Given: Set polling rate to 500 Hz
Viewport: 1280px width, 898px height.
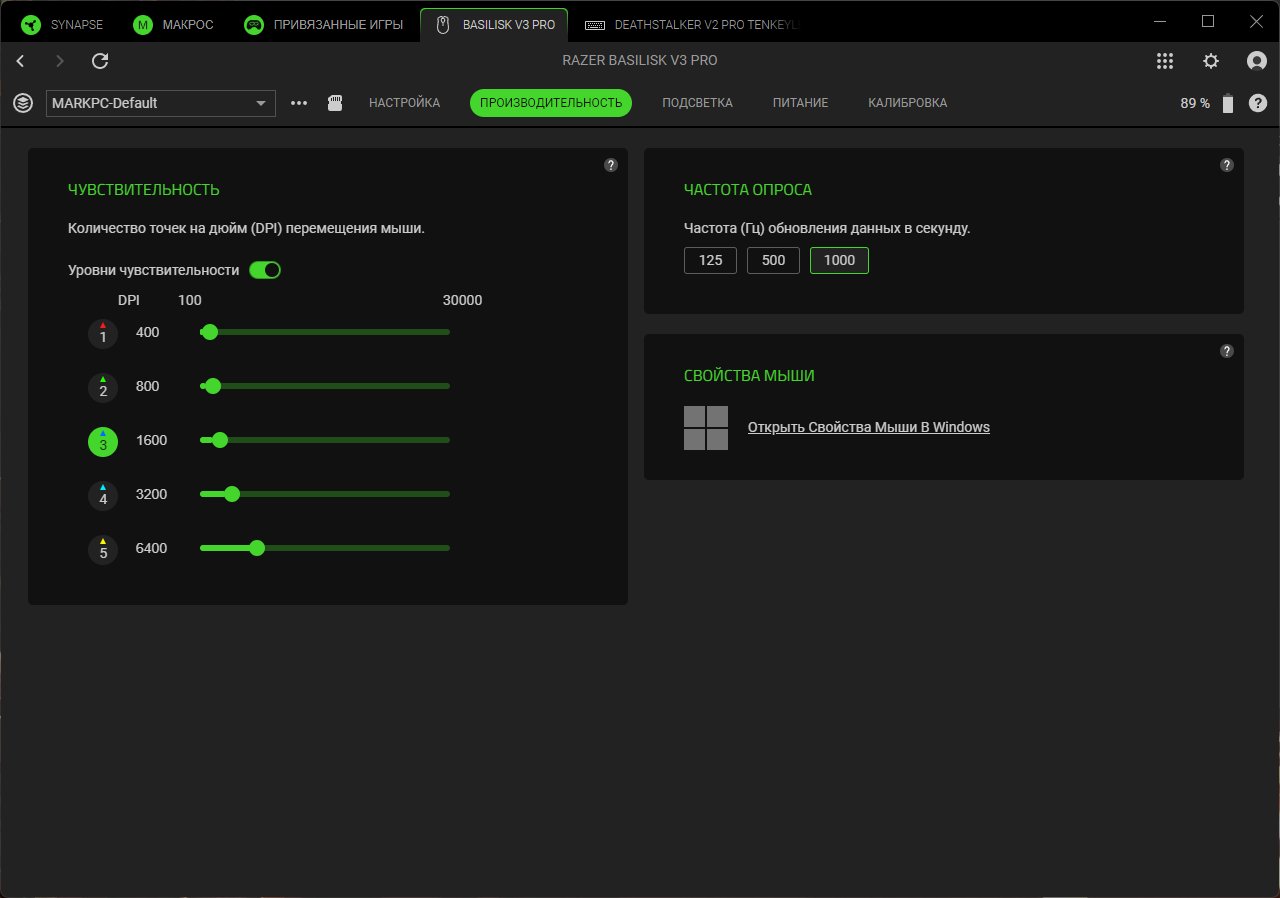Looking at the screenshot, I should click(x=773, y=260).
